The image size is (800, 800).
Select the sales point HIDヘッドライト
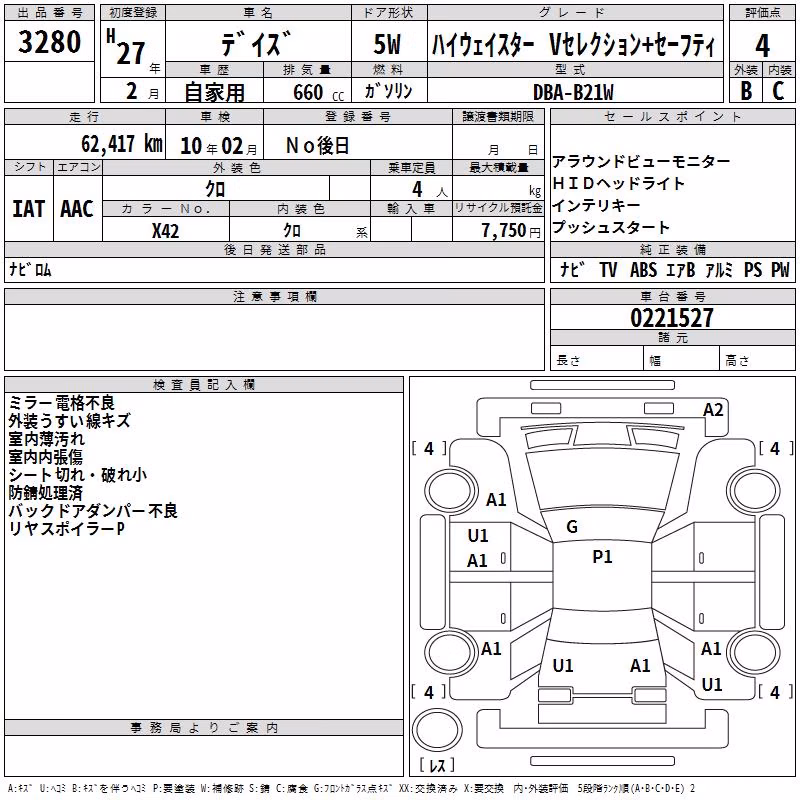(618, 183)
